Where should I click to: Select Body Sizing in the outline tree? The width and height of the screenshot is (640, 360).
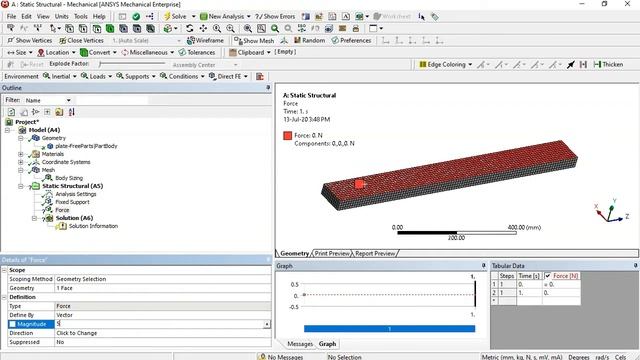tap(69, 178)
